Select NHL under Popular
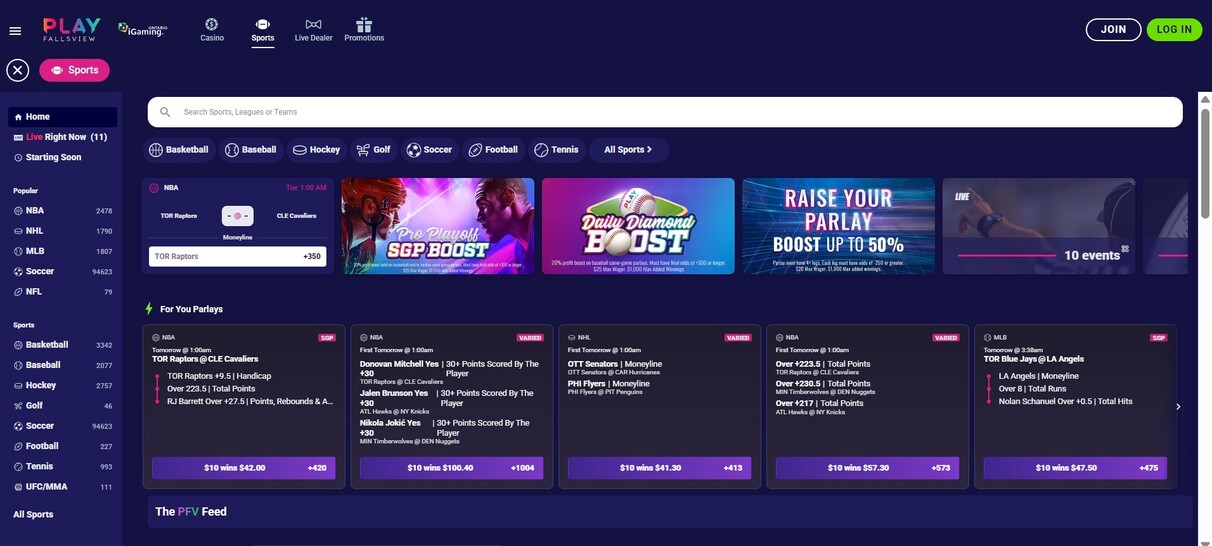 (62, 231)
